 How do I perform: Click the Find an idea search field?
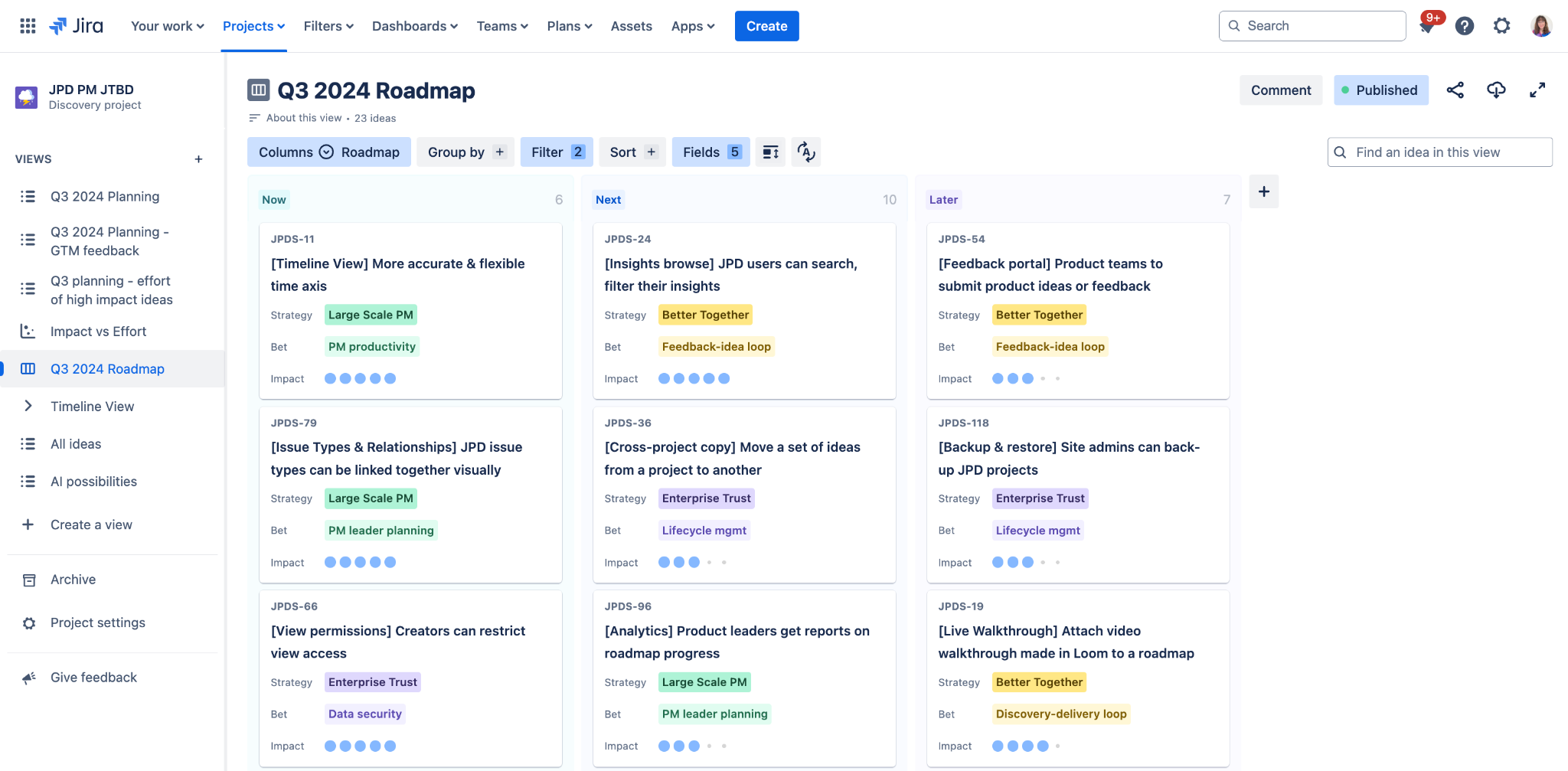click(1439, 152)
